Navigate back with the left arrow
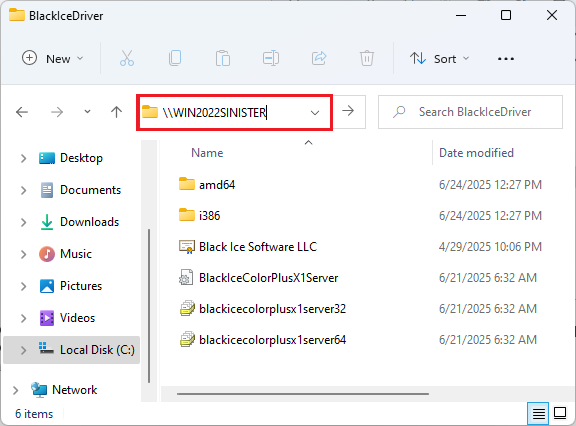 (22, 112)
